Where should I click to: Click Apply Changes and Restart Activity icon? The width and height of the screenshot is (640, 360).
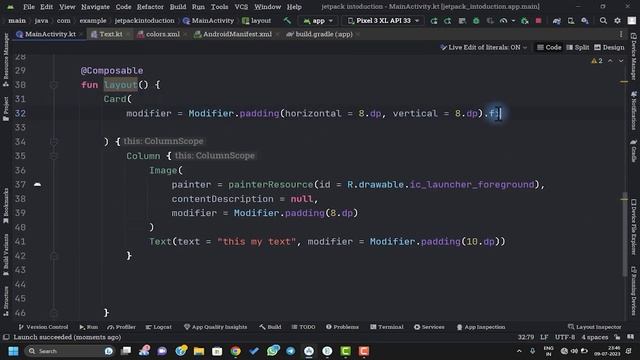[448, 20]
